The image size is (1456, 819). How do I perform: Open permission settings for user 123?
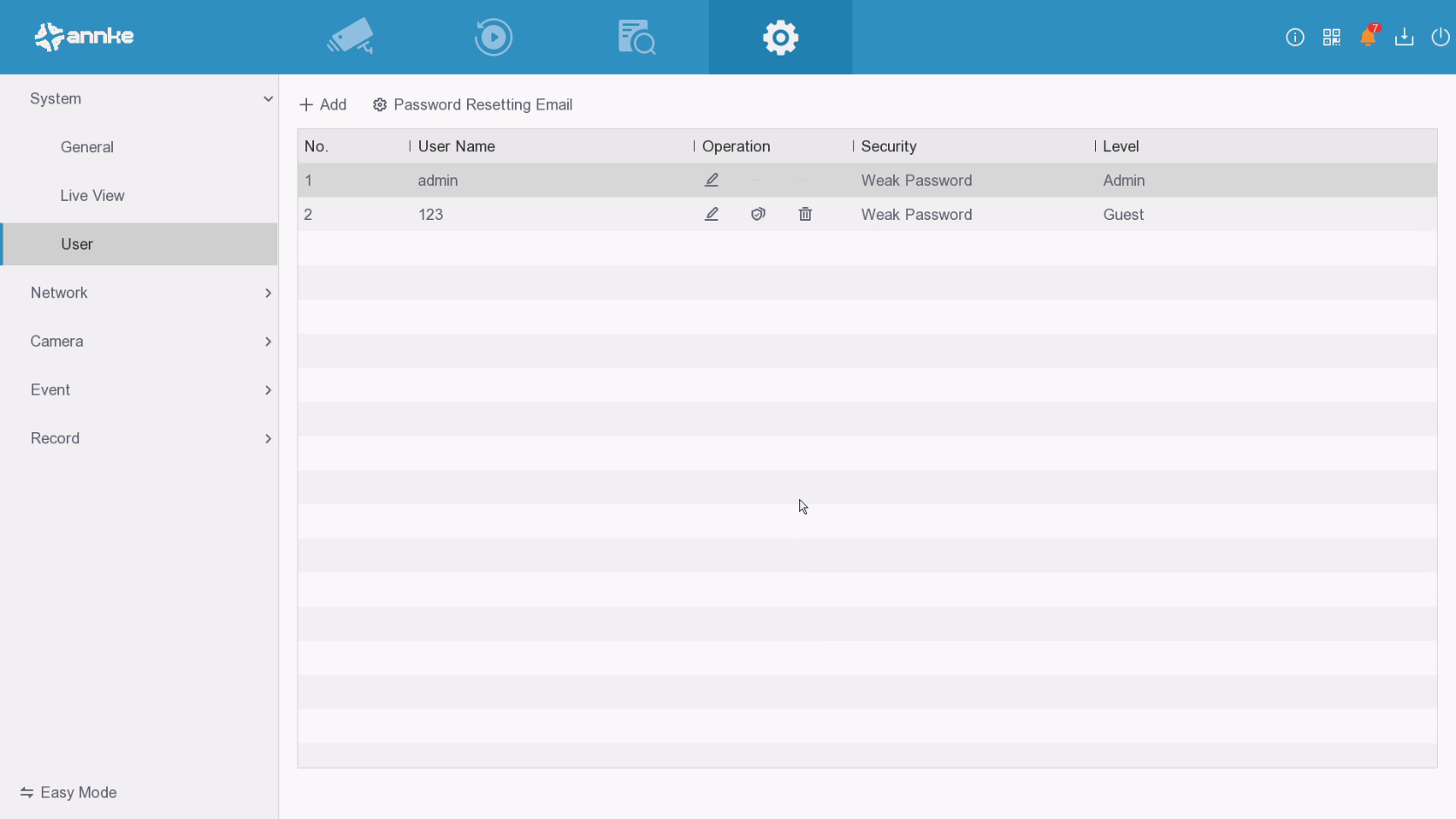point(758,214)
